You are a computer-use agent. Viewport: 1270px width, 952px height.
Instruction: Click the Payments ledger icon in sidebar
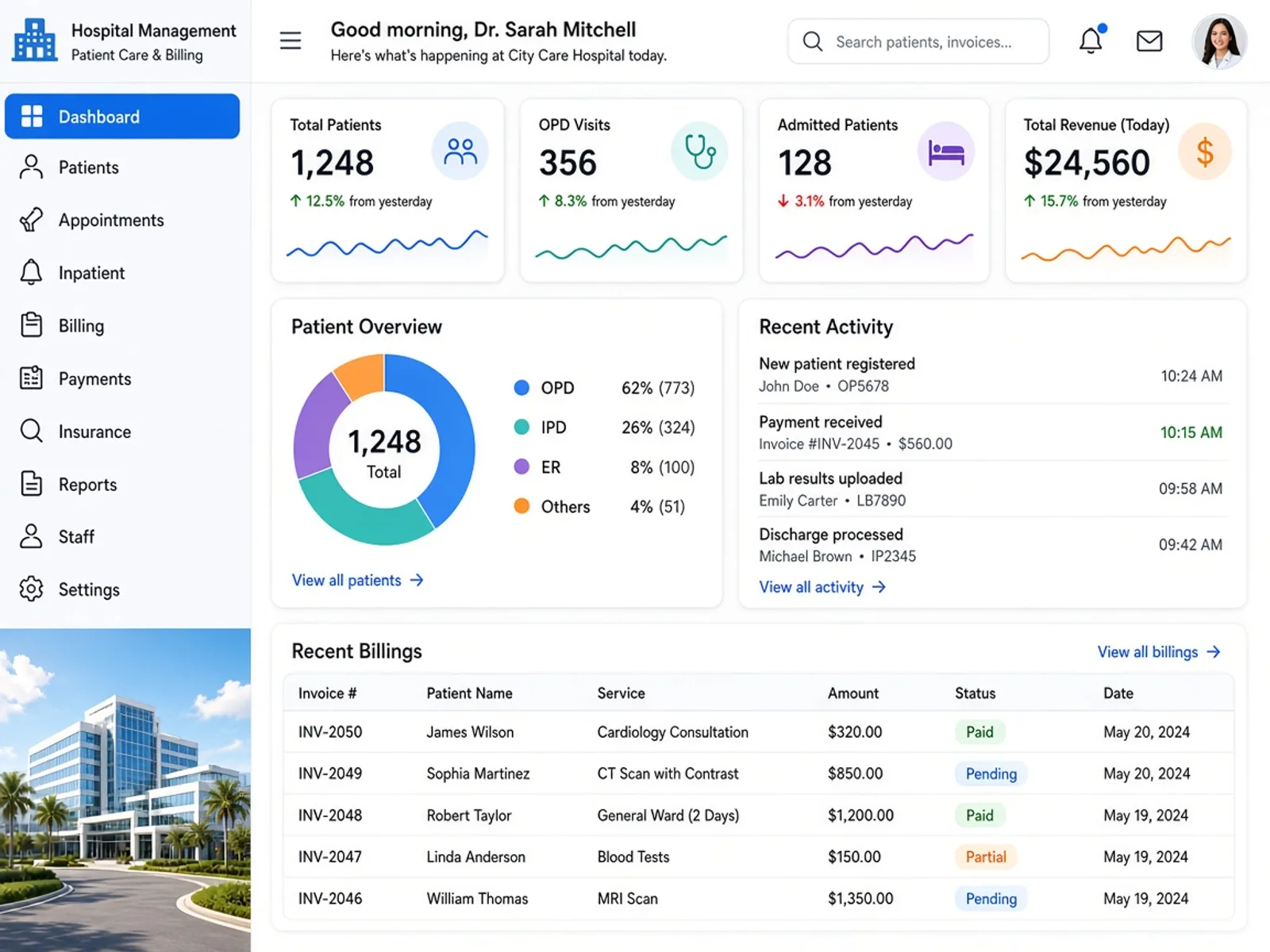pyautogui.click(x=31, y=378)
